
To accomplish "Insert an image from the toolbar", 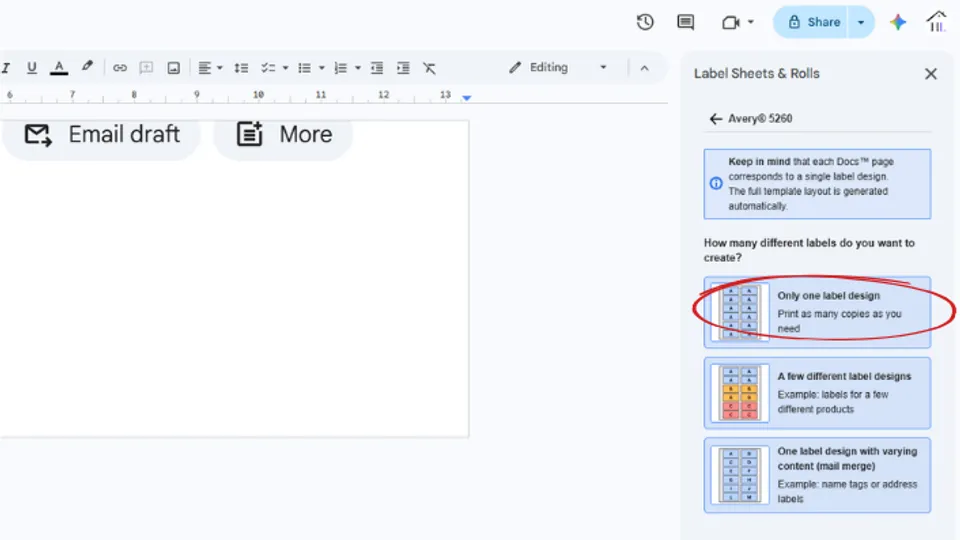I will [174, 67].
